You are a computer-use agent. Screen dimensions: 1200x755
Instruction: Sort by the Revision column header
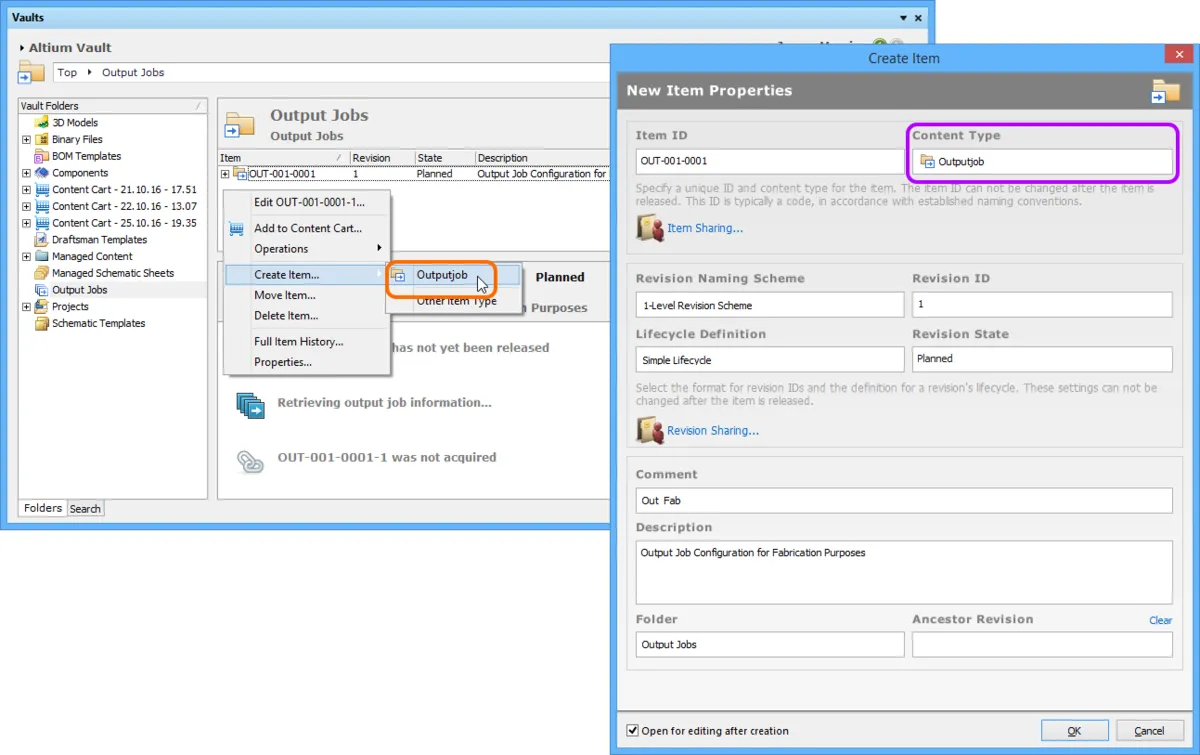(382, 158)
